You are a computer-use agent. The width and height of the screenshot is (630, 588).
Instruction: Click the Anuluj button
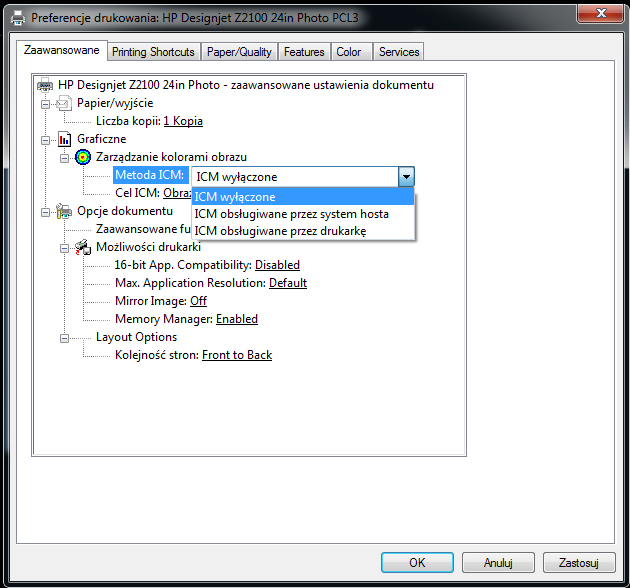[498, 562]
